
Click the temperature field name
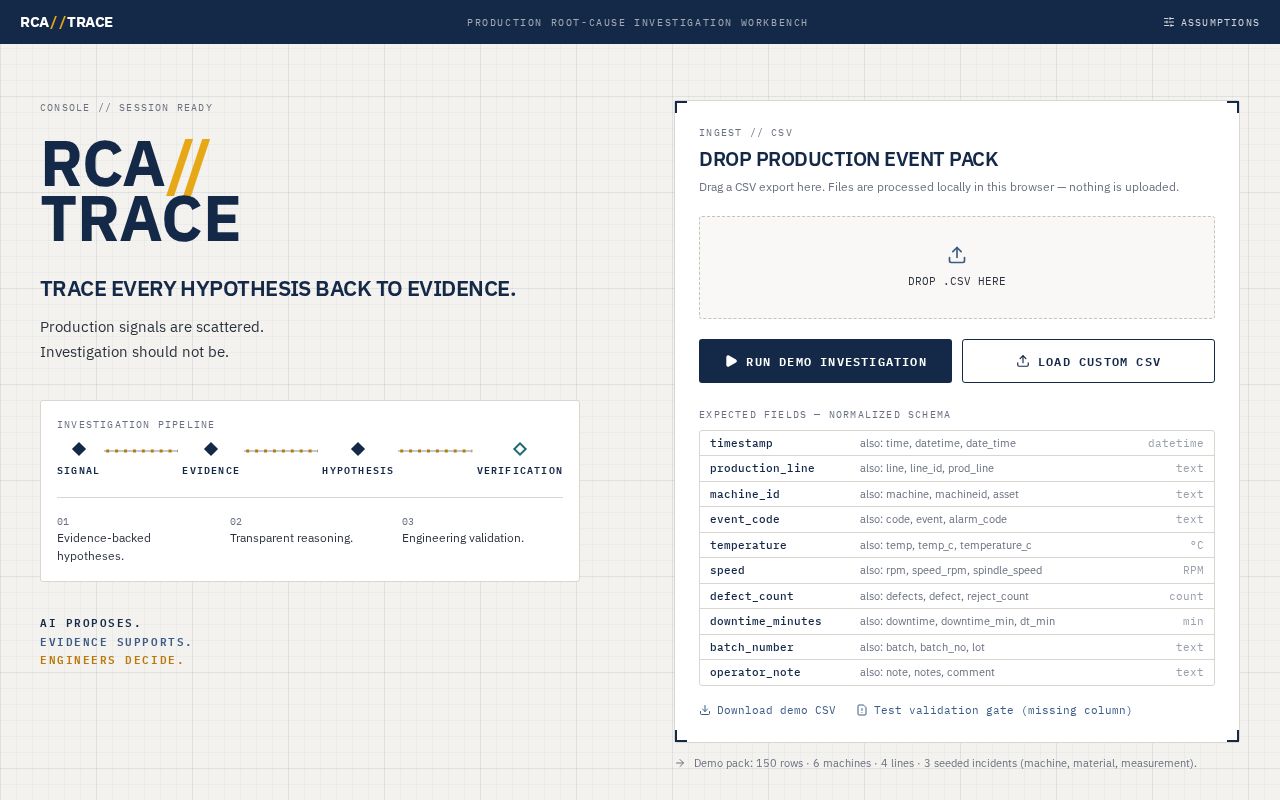pos(748,545)
